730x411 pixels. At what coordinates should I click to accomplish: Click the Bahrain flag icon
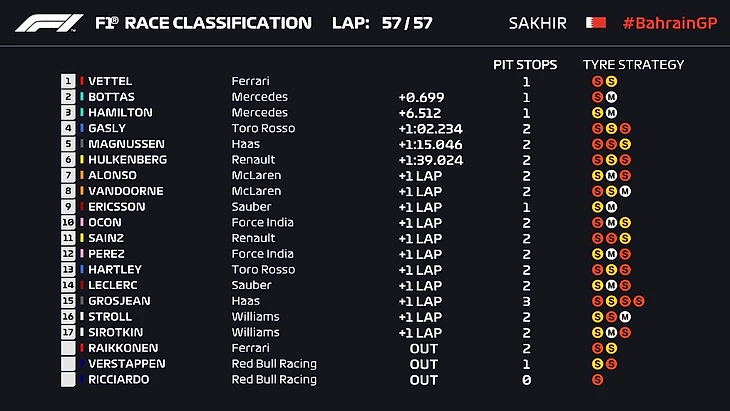click(595, 22)
